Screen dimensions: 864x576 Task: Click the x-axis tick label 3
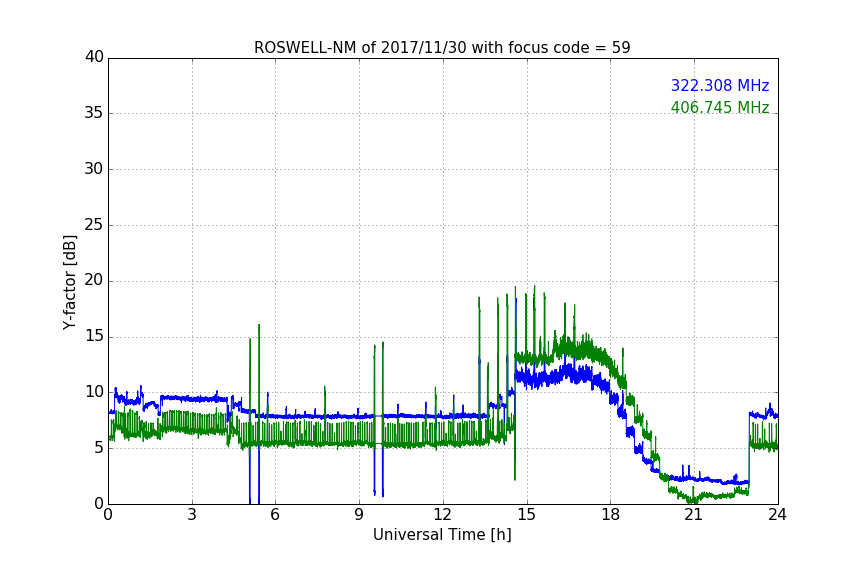pos(192,515)
